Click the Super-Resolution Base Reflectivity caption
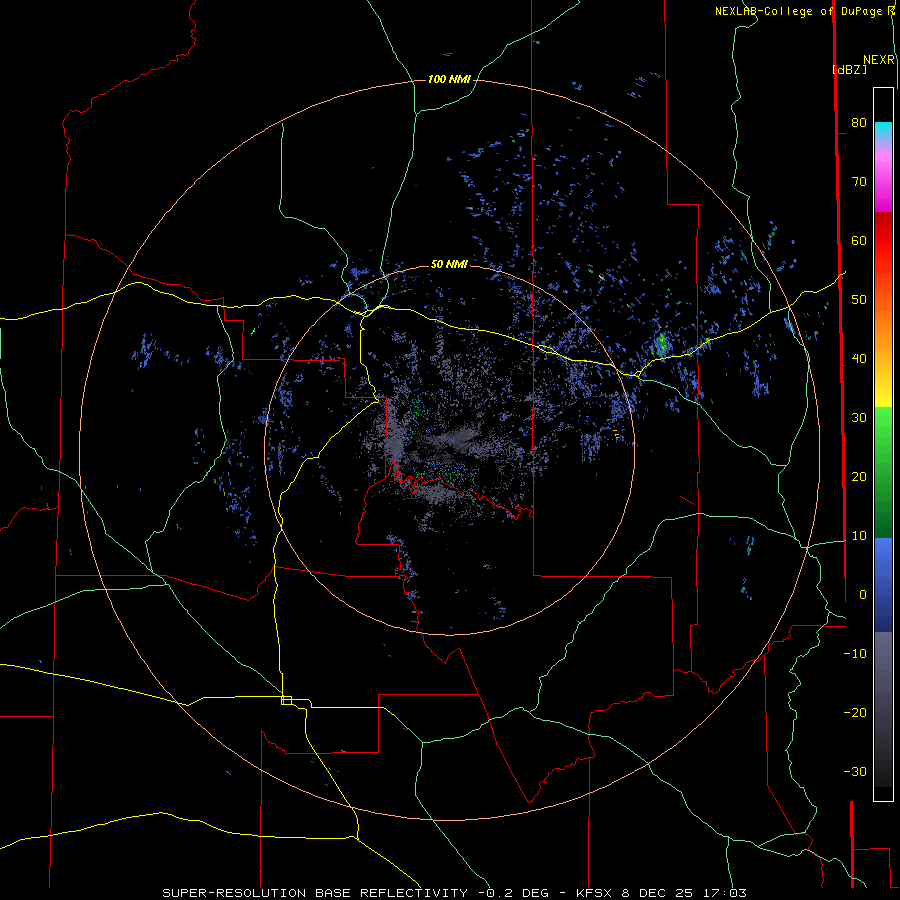This screenshot has width=900, height=900. tap(454, 893)
